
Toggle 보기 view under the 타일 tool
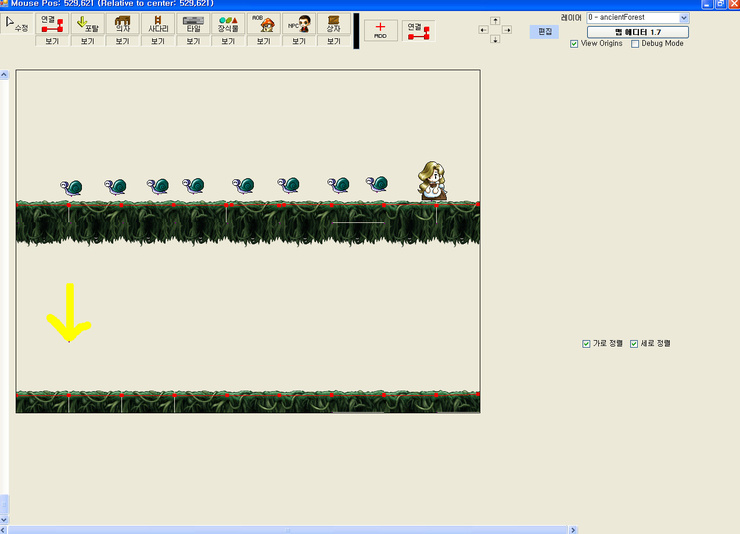193,41
